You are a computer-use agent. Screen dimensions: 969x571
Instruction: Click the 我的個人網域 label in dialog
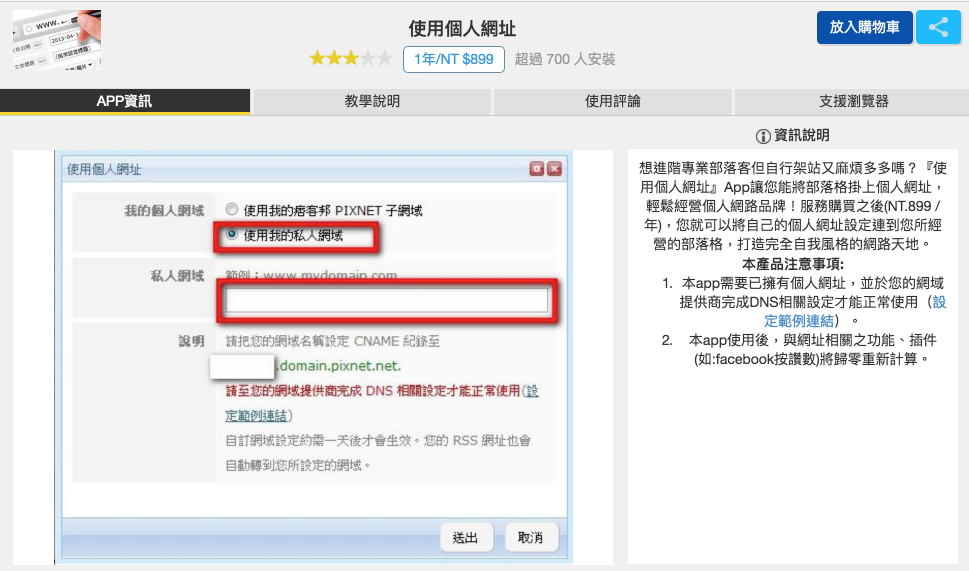coord(164,211)
